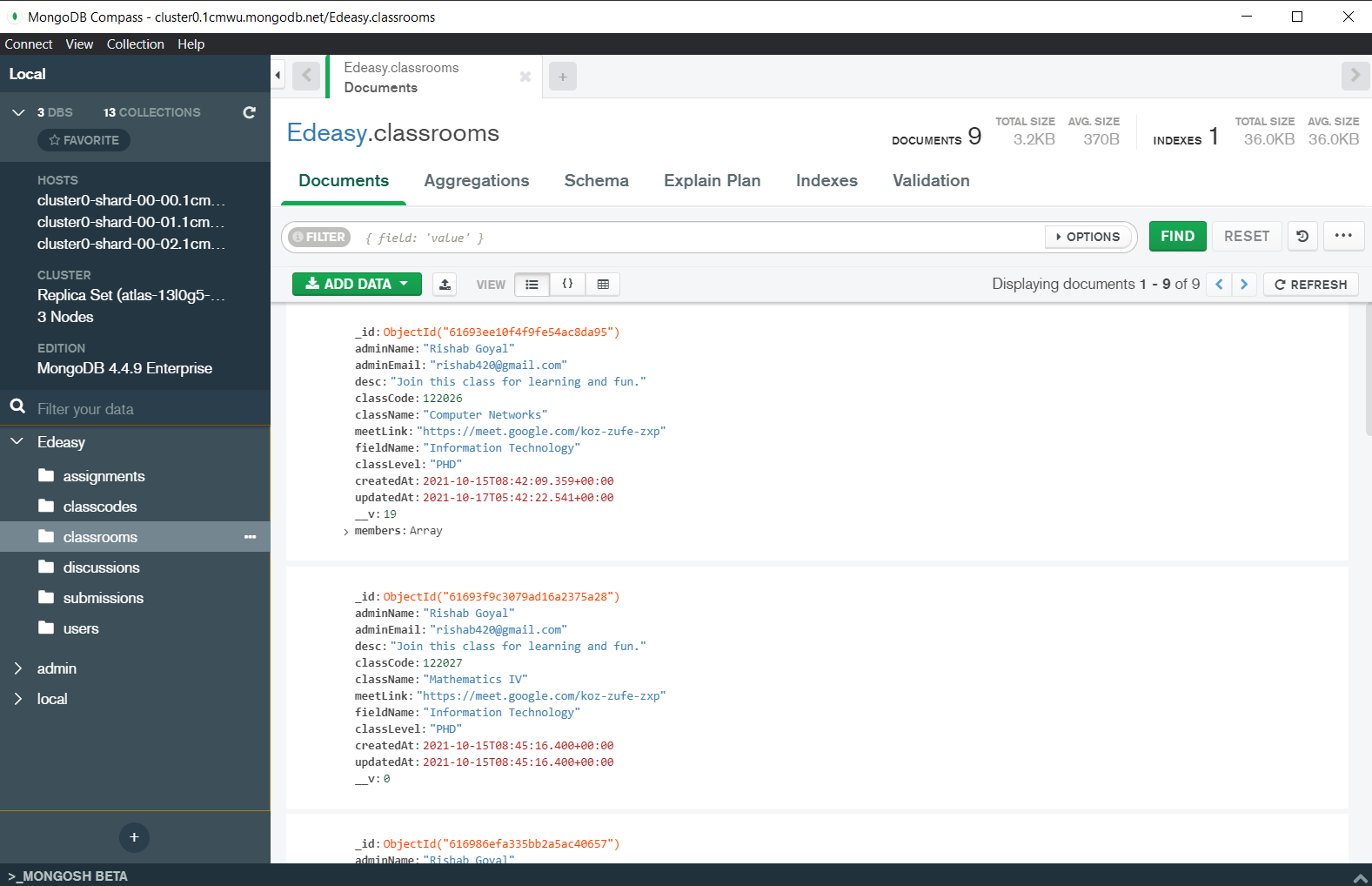Click the assignments collection folder icon
The width and height of the screenshot is (1372, 886).
pyautogui.click(x=46, y=476)
